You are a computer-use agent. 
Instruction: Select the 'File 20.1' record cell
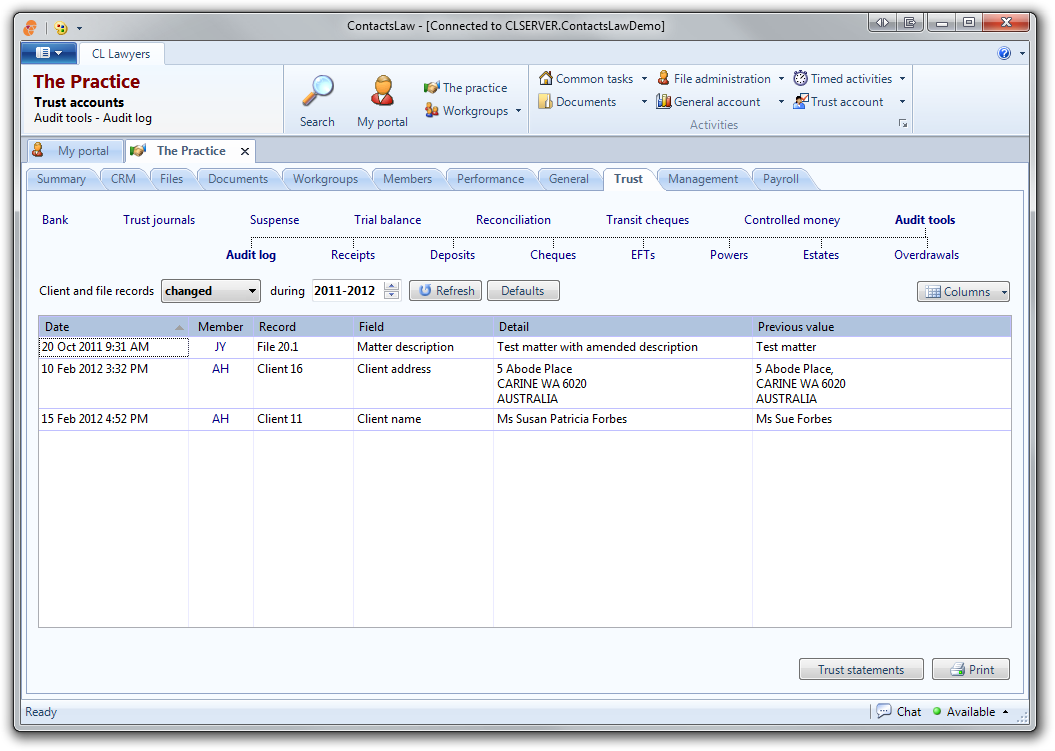click(303, 347)
